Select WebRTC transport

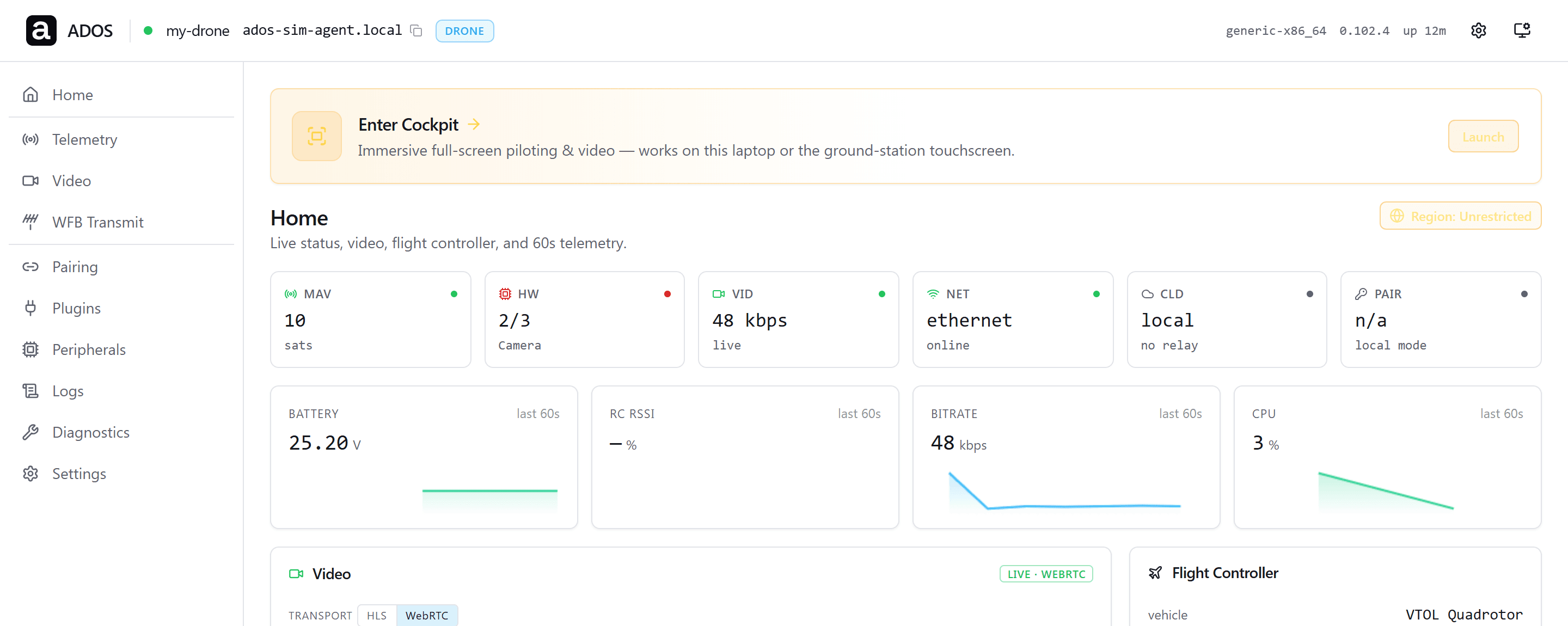[427, 615]
